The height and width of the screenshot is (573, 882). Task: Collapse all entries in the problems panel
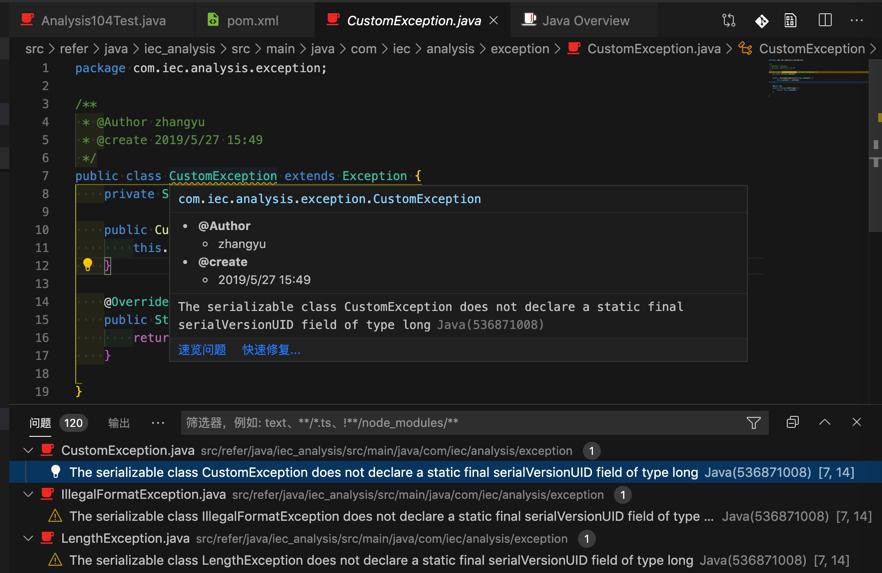792,423
